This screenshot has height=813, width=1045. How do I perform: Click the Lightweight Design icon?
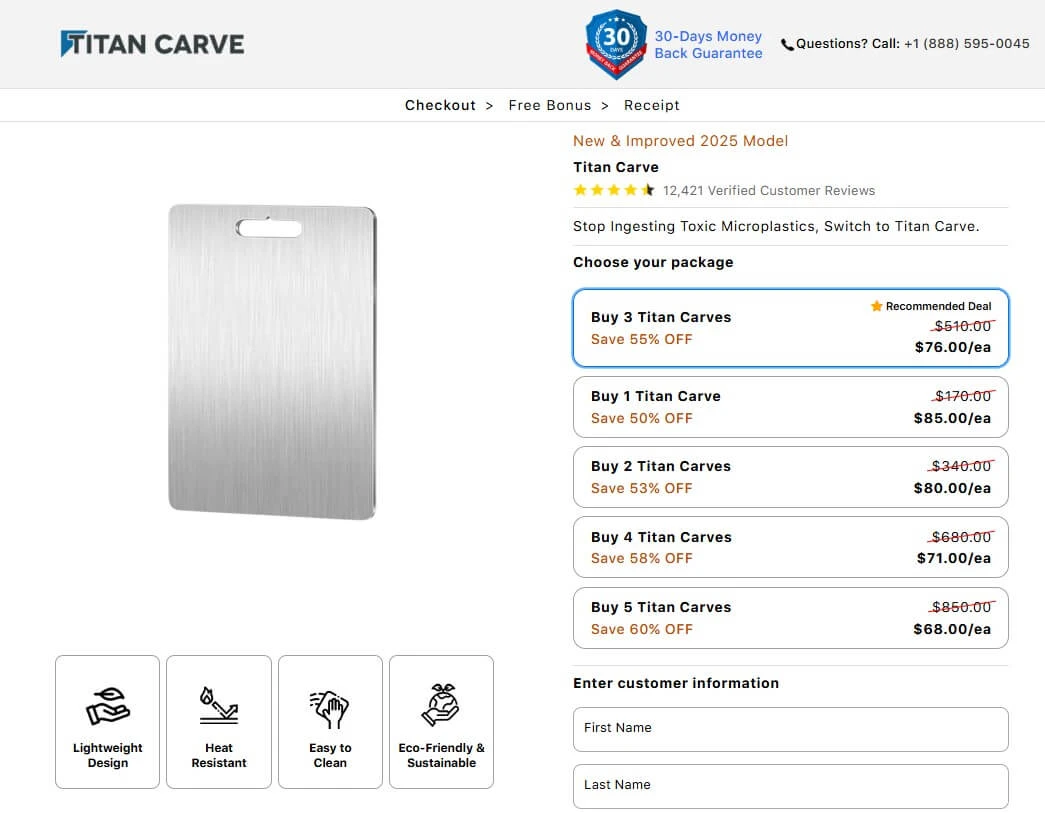coord(107,705)
